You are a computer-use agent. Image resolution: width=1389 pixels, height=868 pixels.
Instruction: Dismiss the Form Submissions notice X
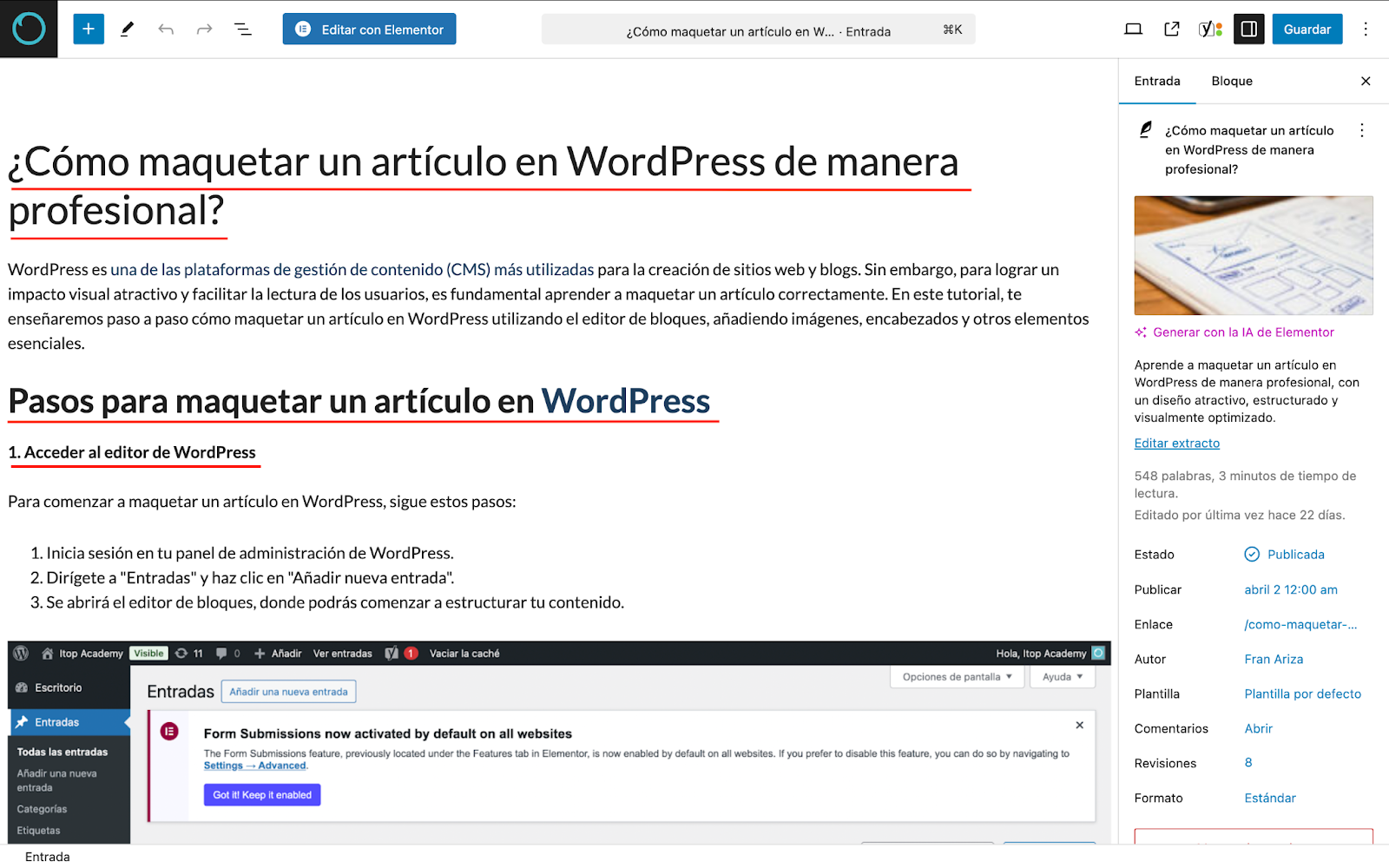coord(1079,725)
